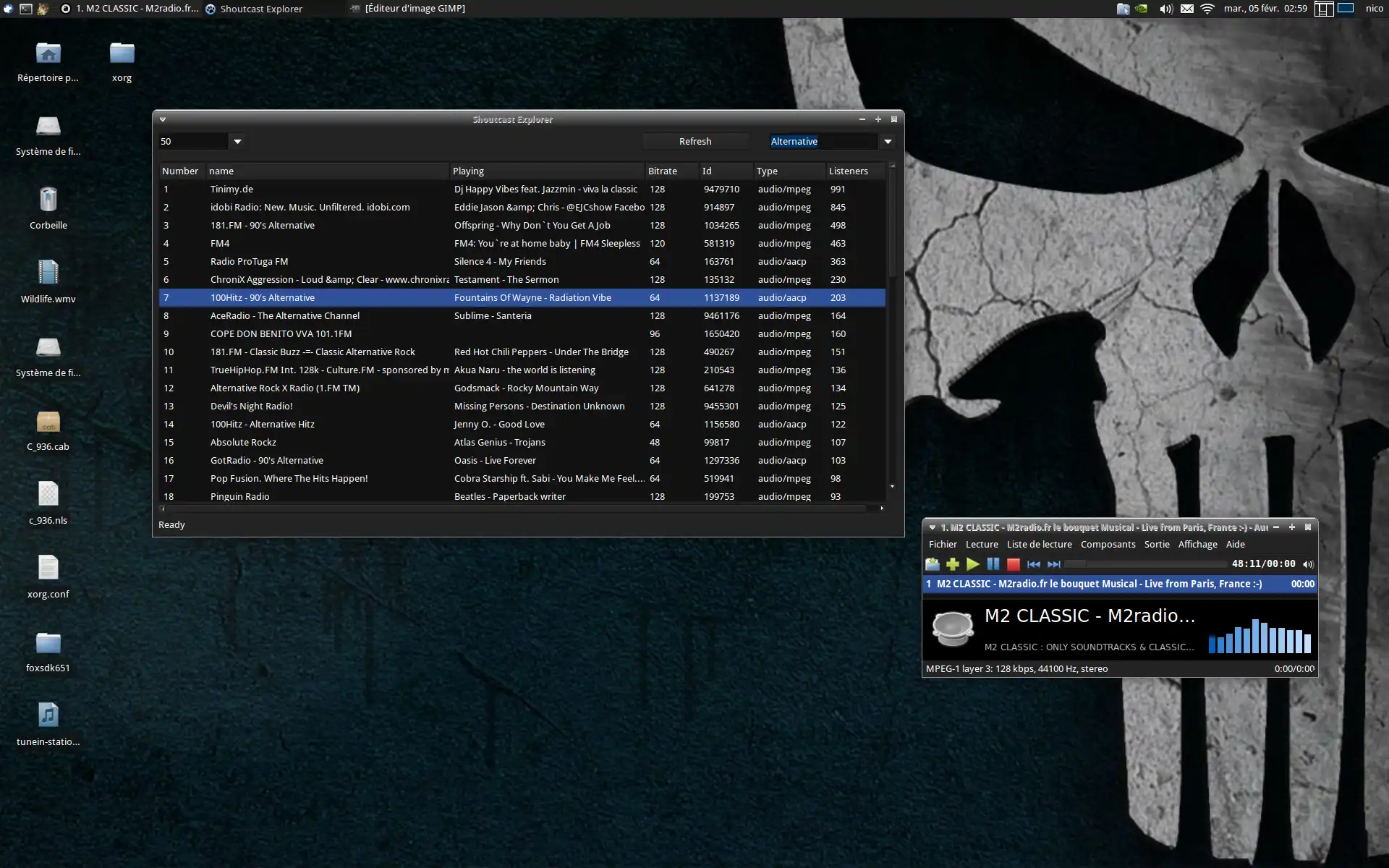The image size is (1389, 868).
Task: Open the Shoutcast Explorer window menu arrow
Action: (x=163, y=119)
